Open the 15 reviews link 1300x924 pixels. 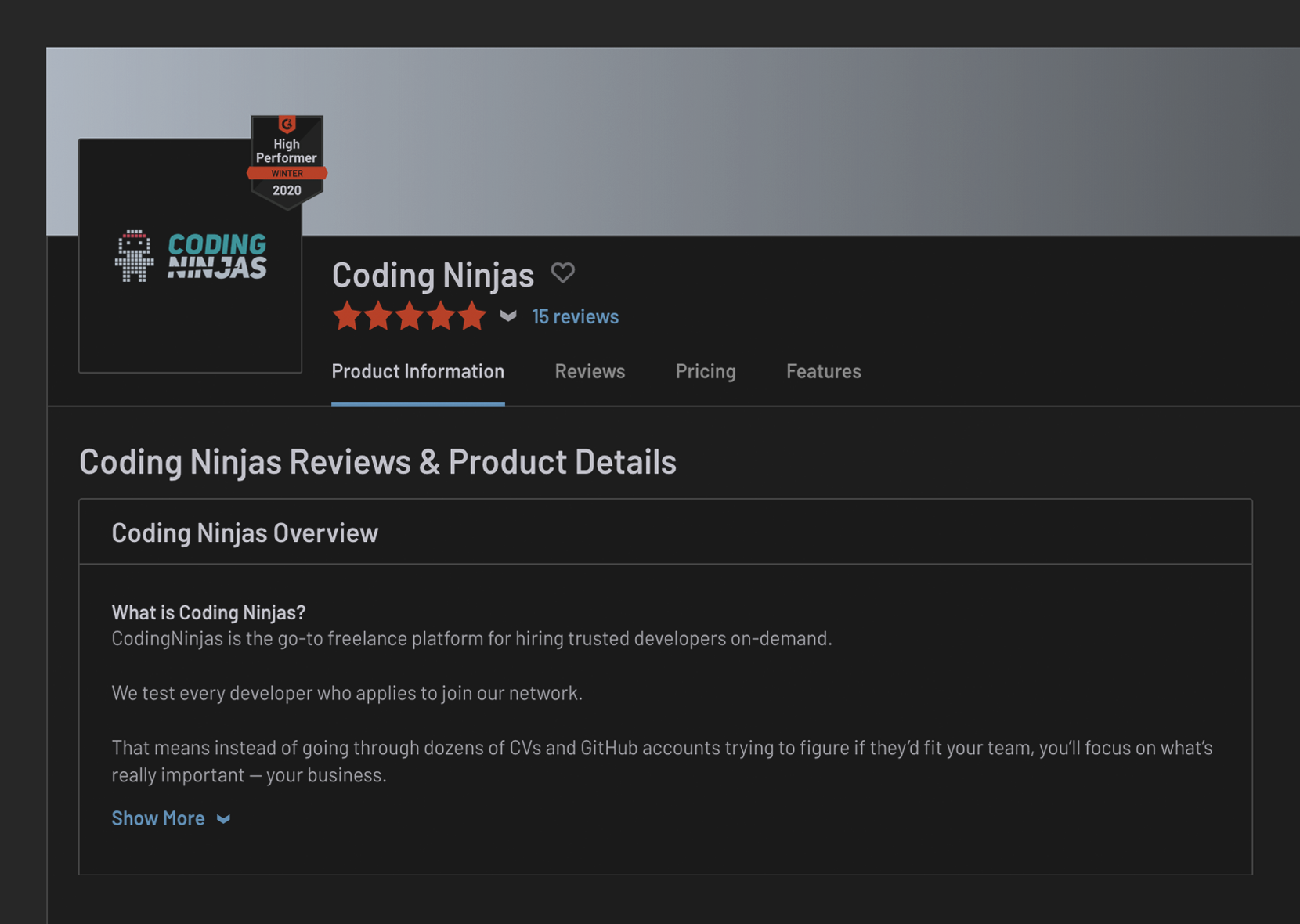[576, 316]
